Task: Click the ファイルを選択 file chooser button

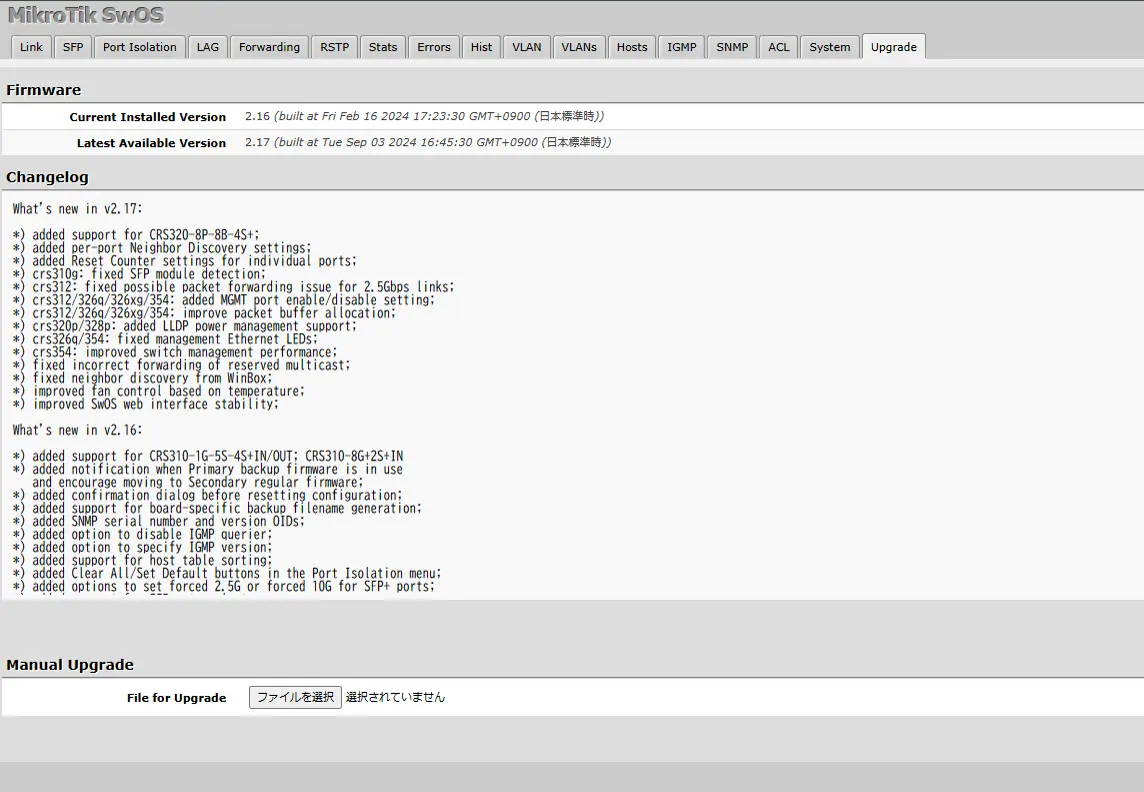Action: click(295, 697)
